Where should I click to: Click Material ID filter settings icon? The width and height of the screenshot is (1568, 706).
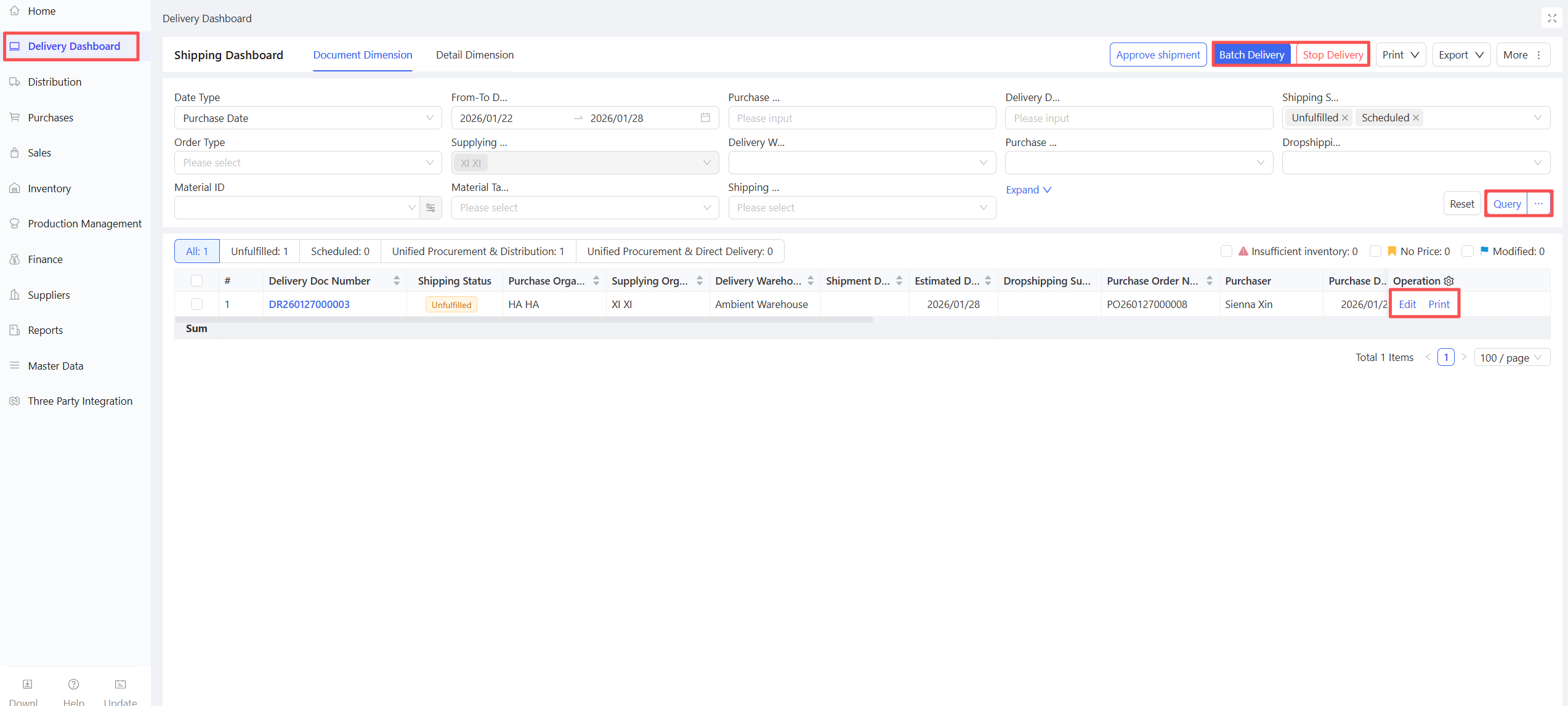430,208
